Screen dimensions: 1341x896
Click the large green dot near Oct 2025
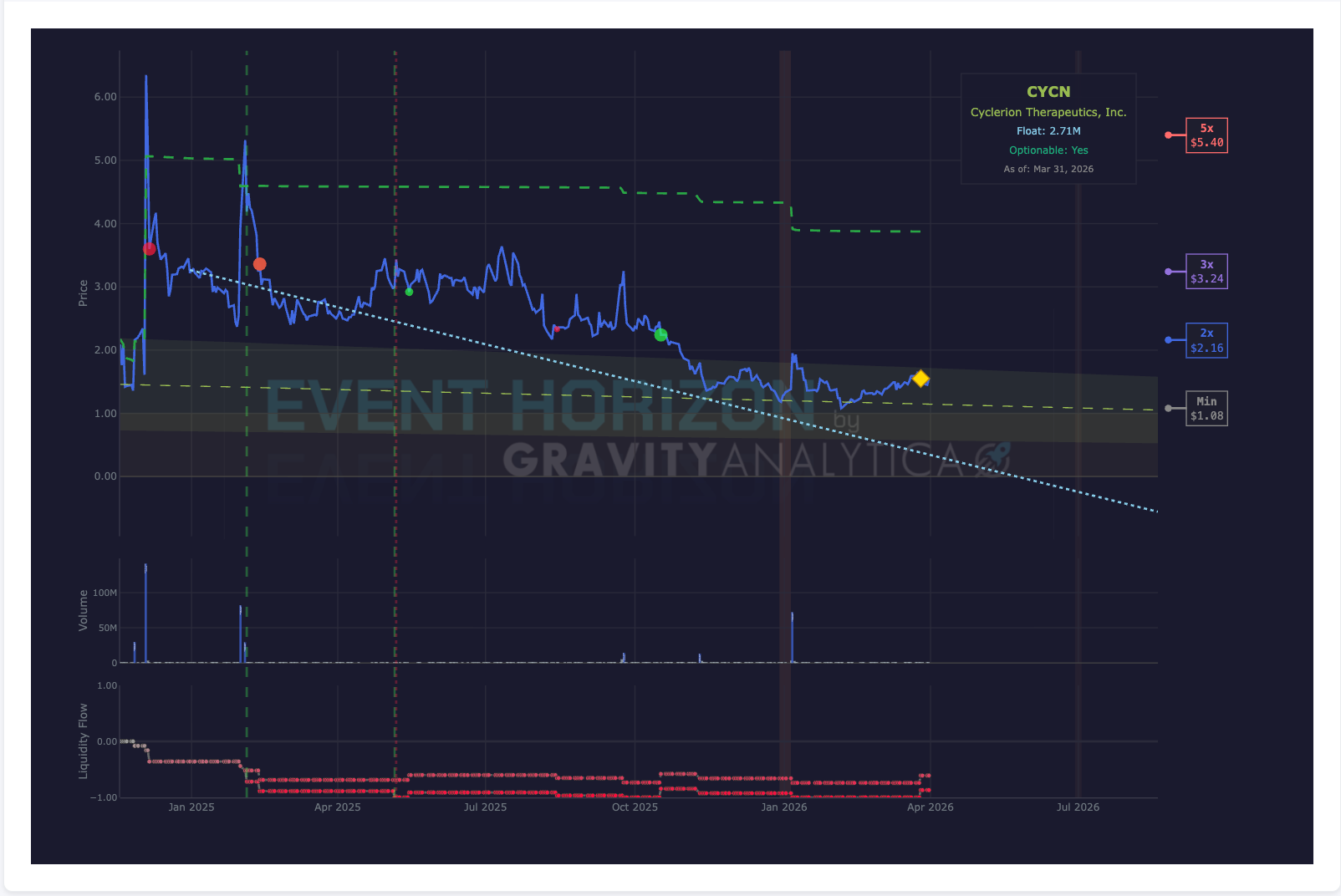coord(660,334)
